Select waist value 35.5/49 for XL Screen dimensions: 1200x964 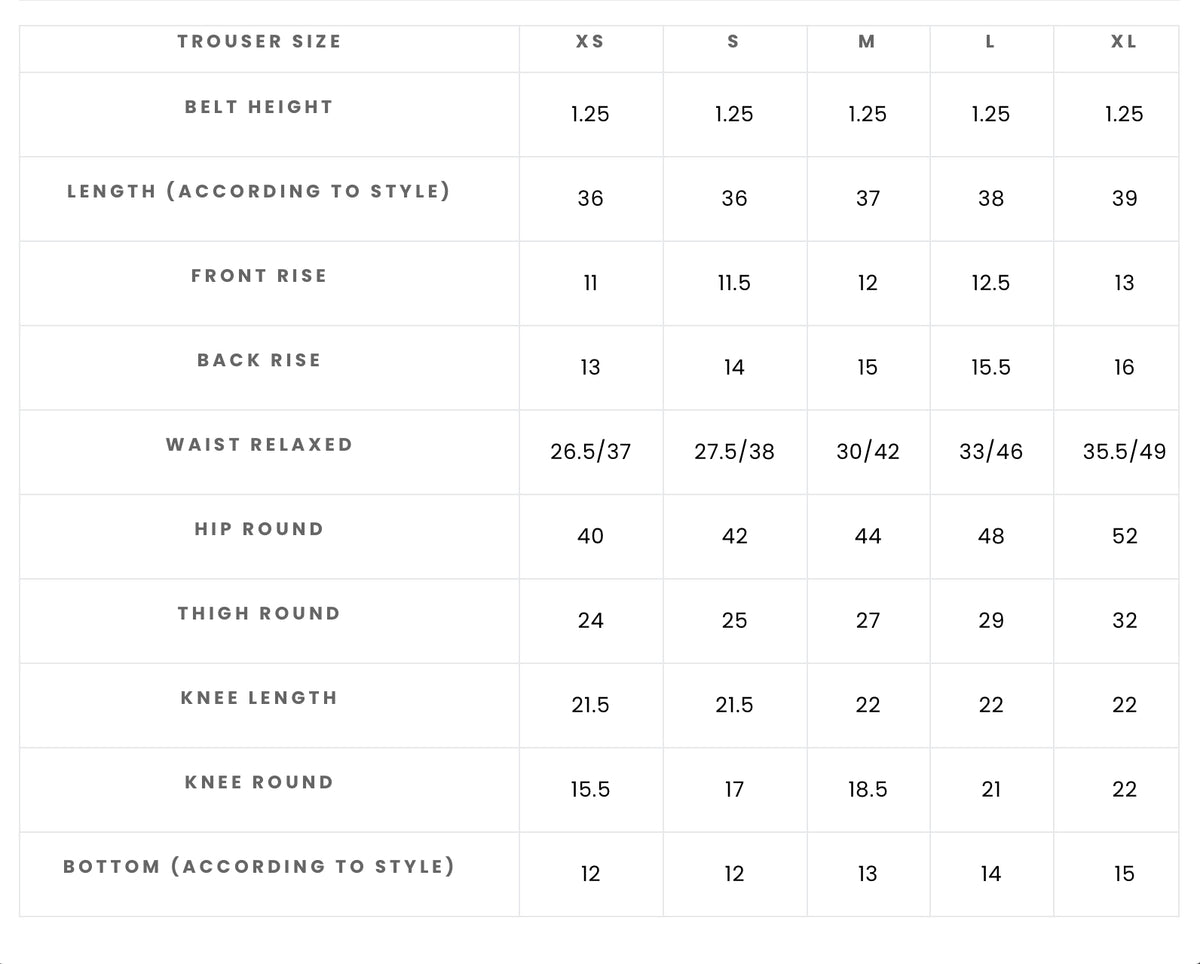[x=1124, y=452]
